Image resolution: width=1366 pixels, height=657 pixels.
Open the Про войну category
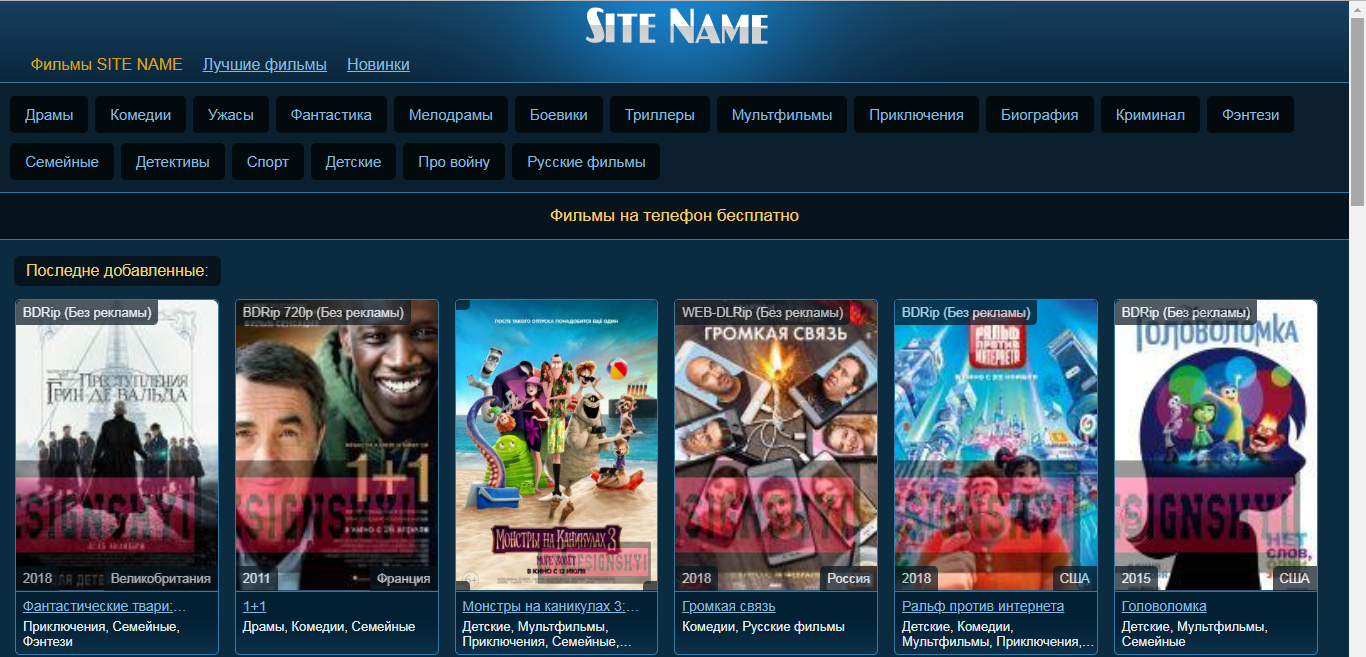click(454, 162)
